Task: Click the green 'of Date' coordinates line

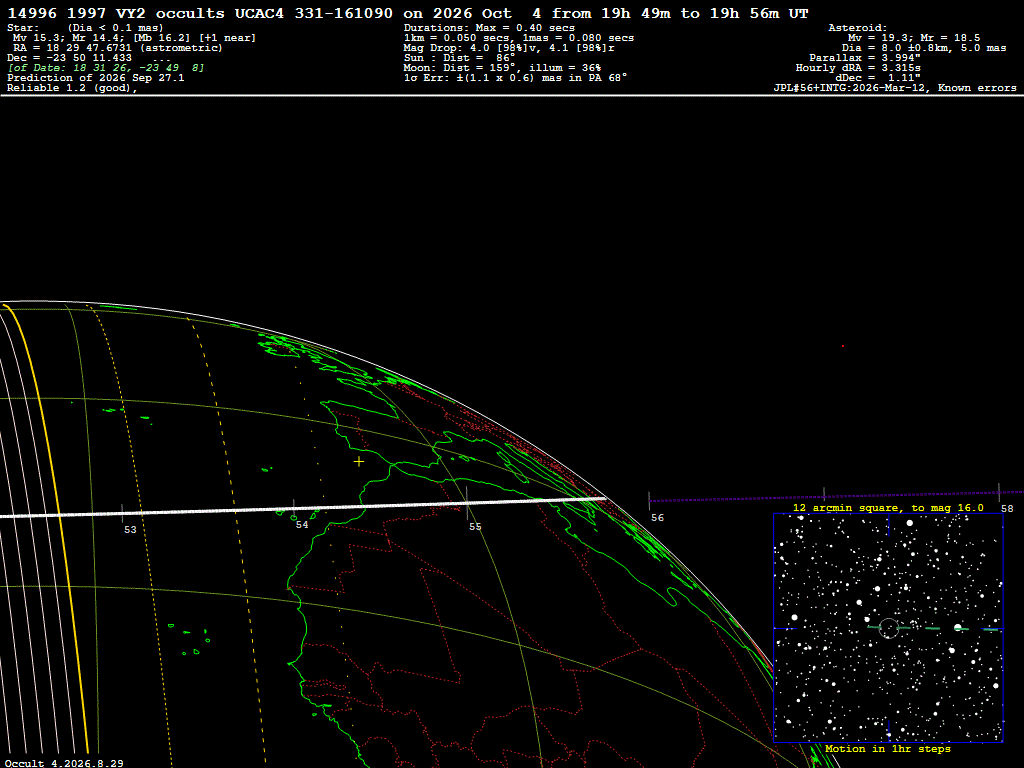Action: pos(106,68)
